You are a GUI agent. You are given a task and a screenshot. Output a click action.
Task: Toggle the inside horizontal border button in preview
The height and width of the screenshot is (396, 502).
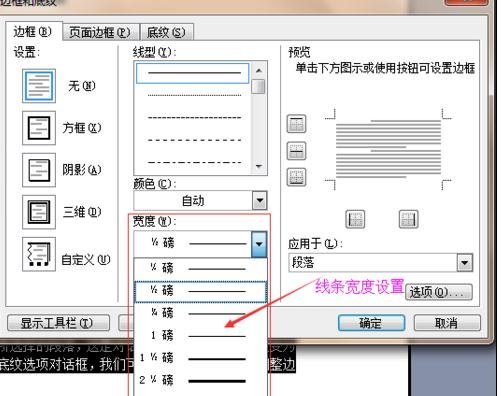click(296, 151)
